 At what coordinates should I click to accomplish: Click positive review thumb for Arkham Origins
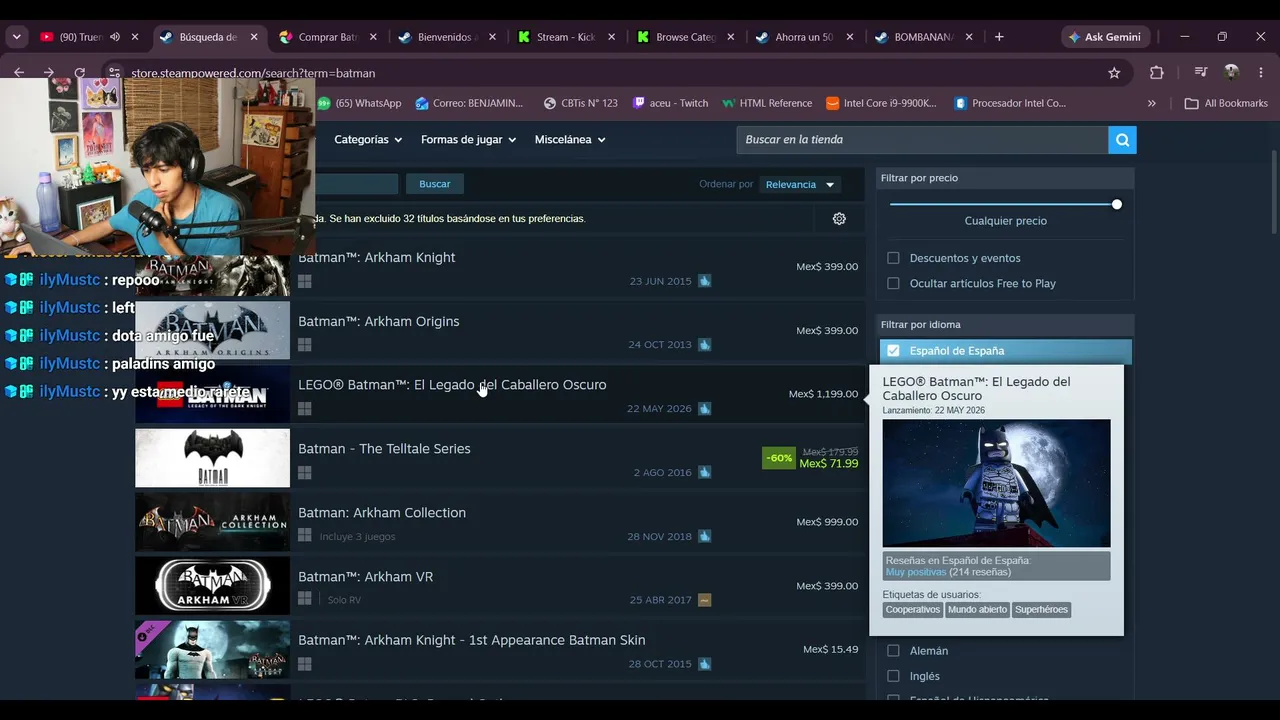click(x=705, y=345)
